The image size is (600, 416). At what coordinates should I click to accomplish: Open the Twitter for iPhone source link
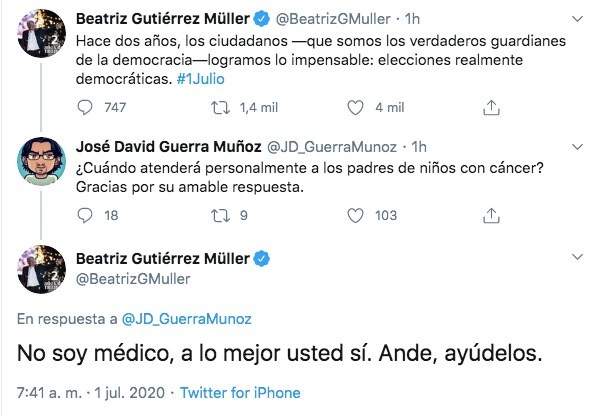[240, 393]
